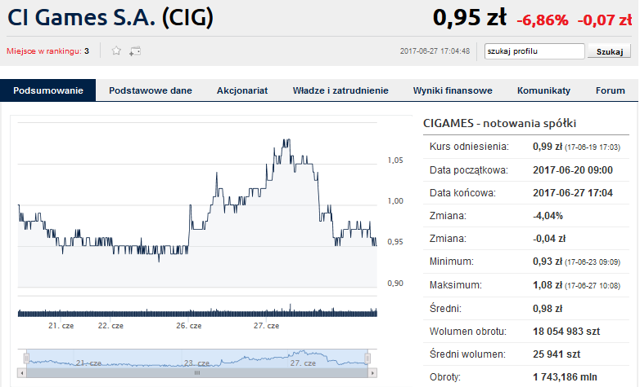
Task: Click the 0,90 price axis label
Action: (x=395, y=283)
